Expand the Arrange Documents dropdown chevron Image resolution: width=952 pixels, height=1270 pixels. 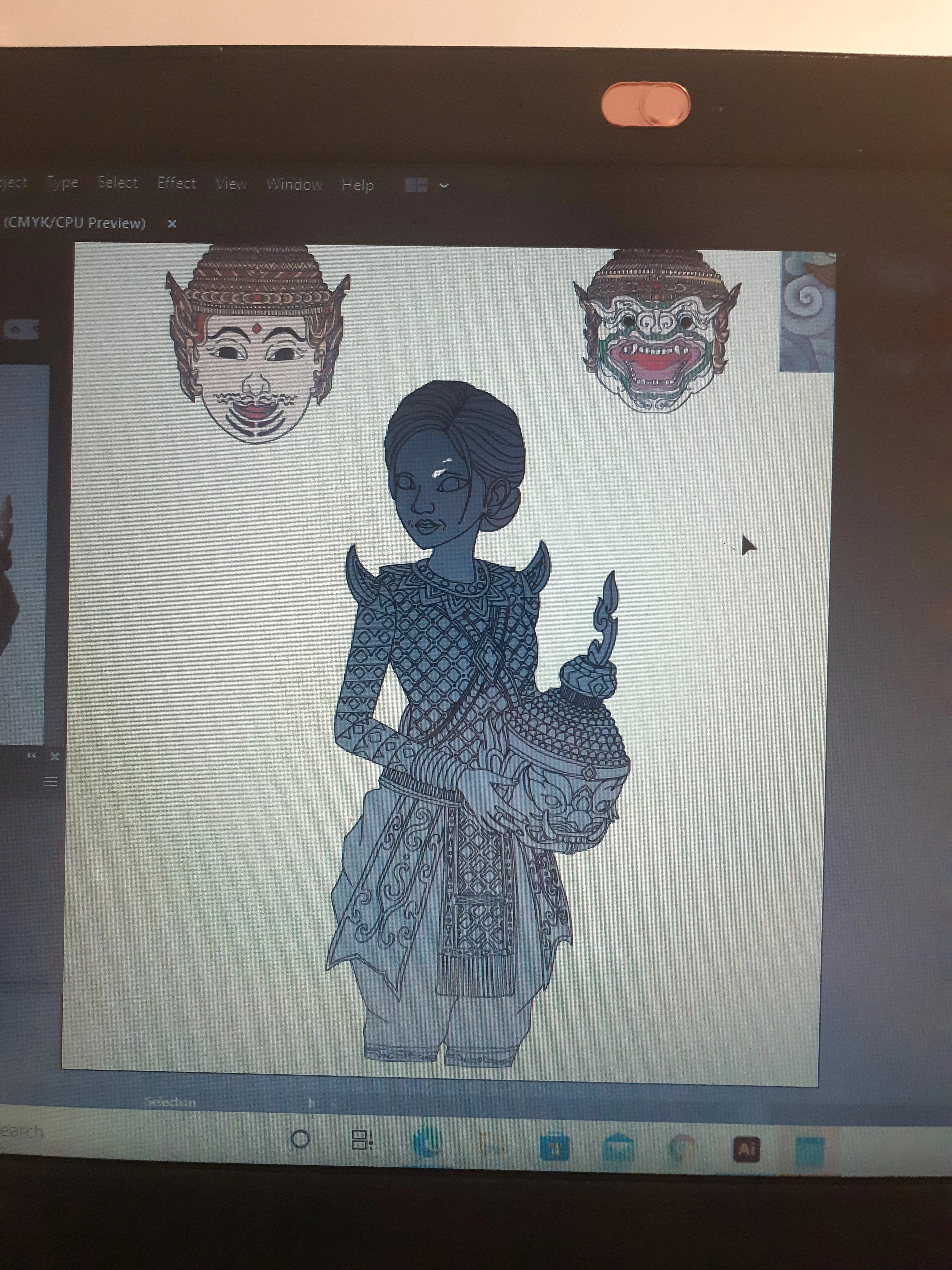click(444, 185)
